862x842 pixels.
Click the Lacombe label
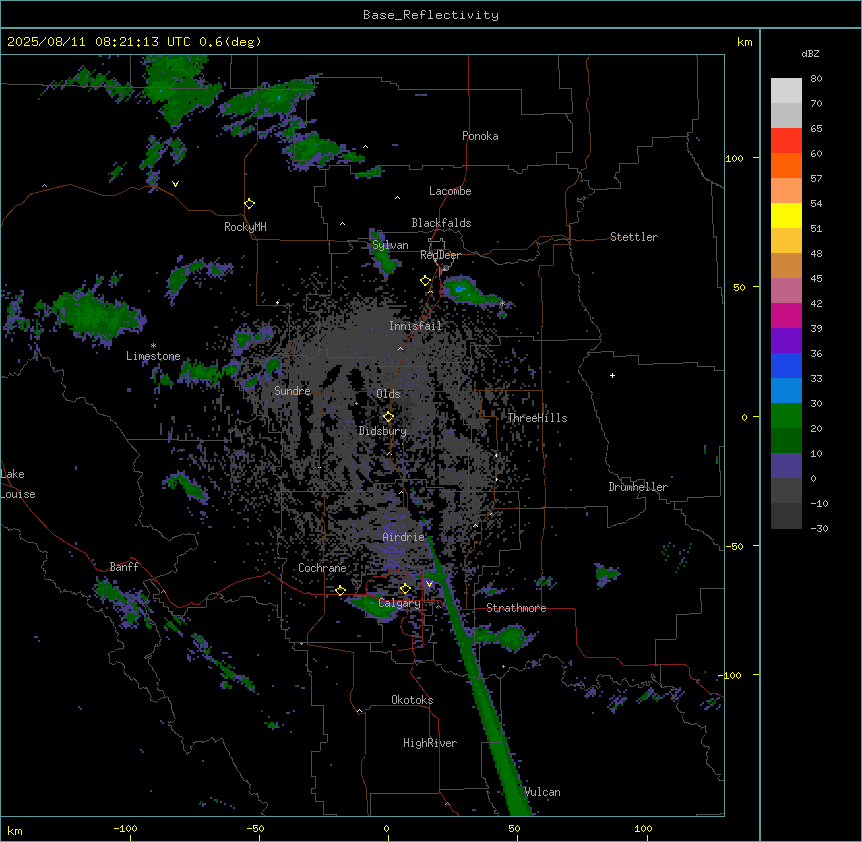pos(450,191)
